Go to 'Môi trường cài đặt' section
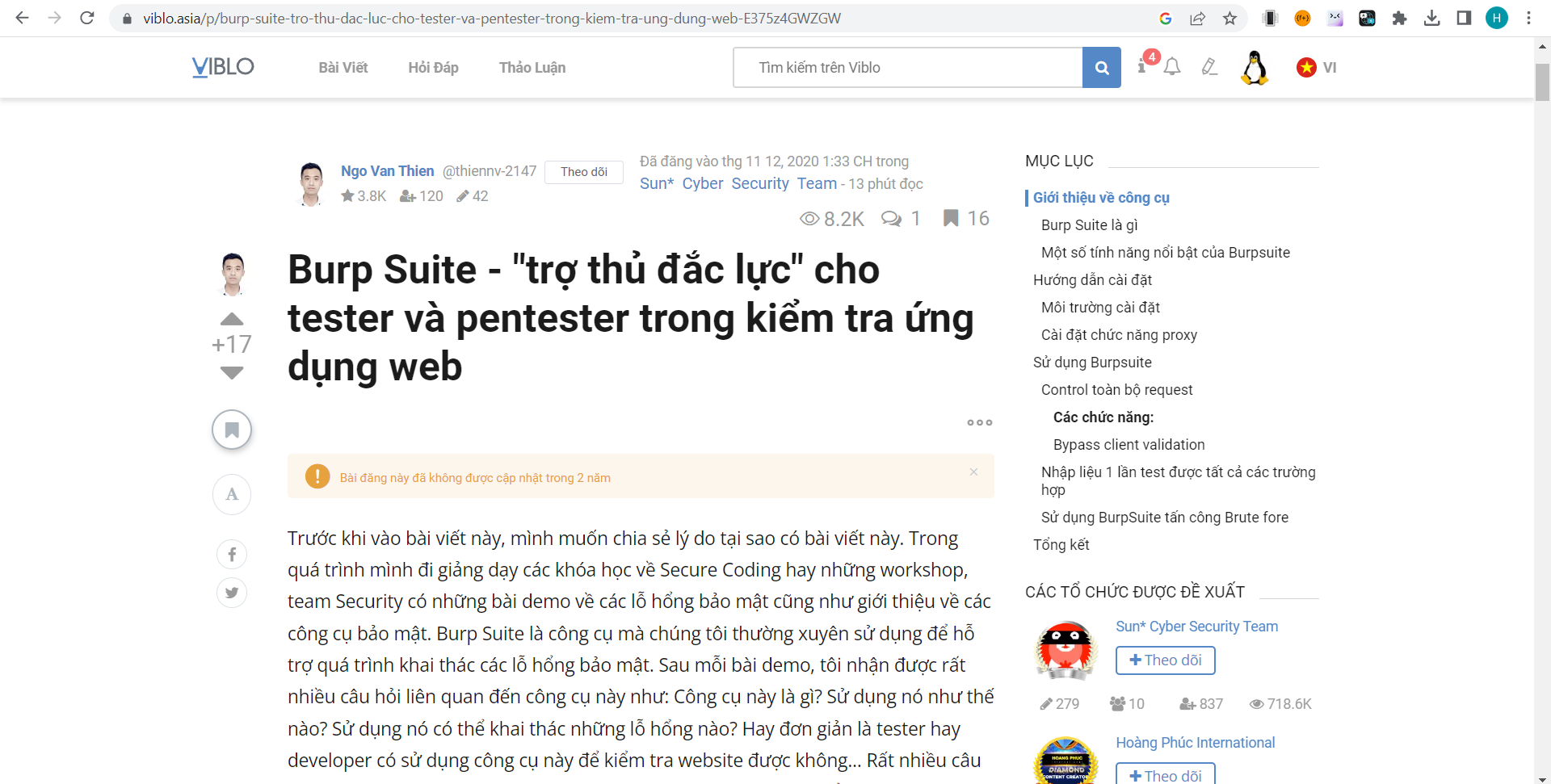1551x784 pixels. [1100, 308]
